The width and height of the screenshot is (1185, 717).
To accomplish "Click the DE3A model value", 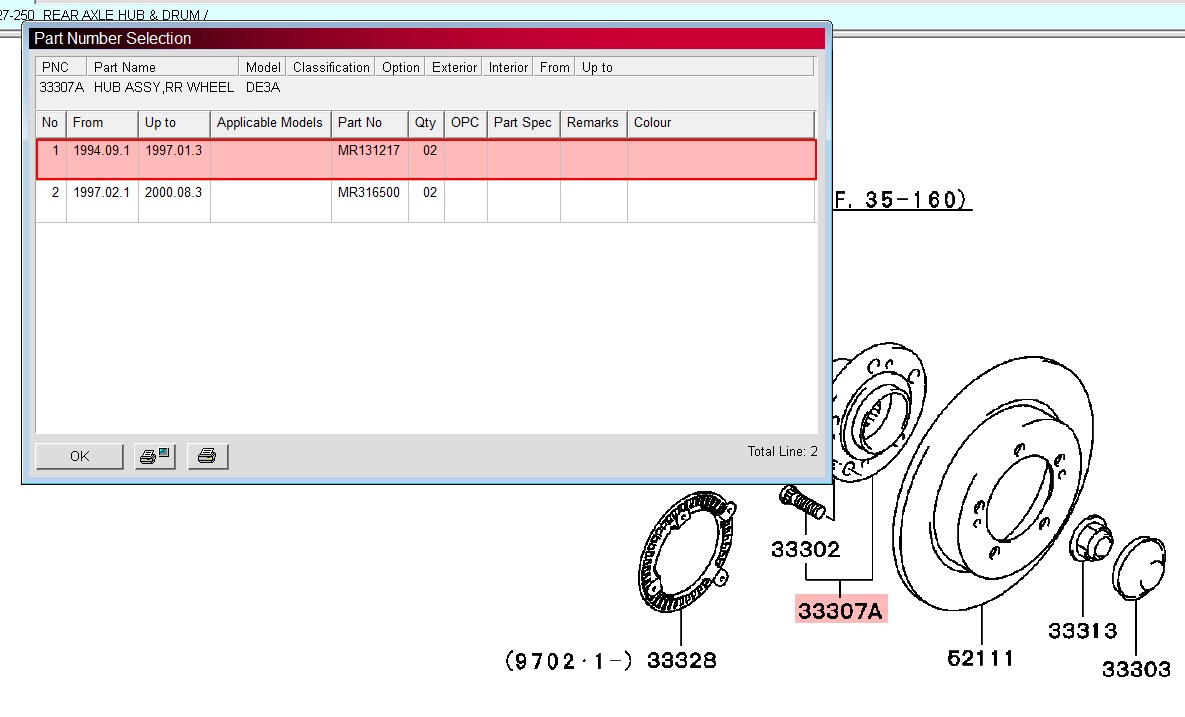I will point(263,88).
